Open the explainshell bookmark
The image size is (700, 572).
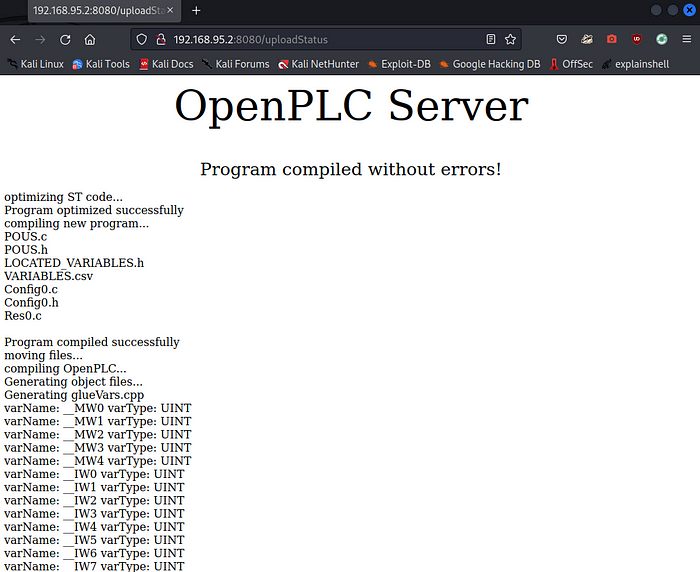pos(635,64)
